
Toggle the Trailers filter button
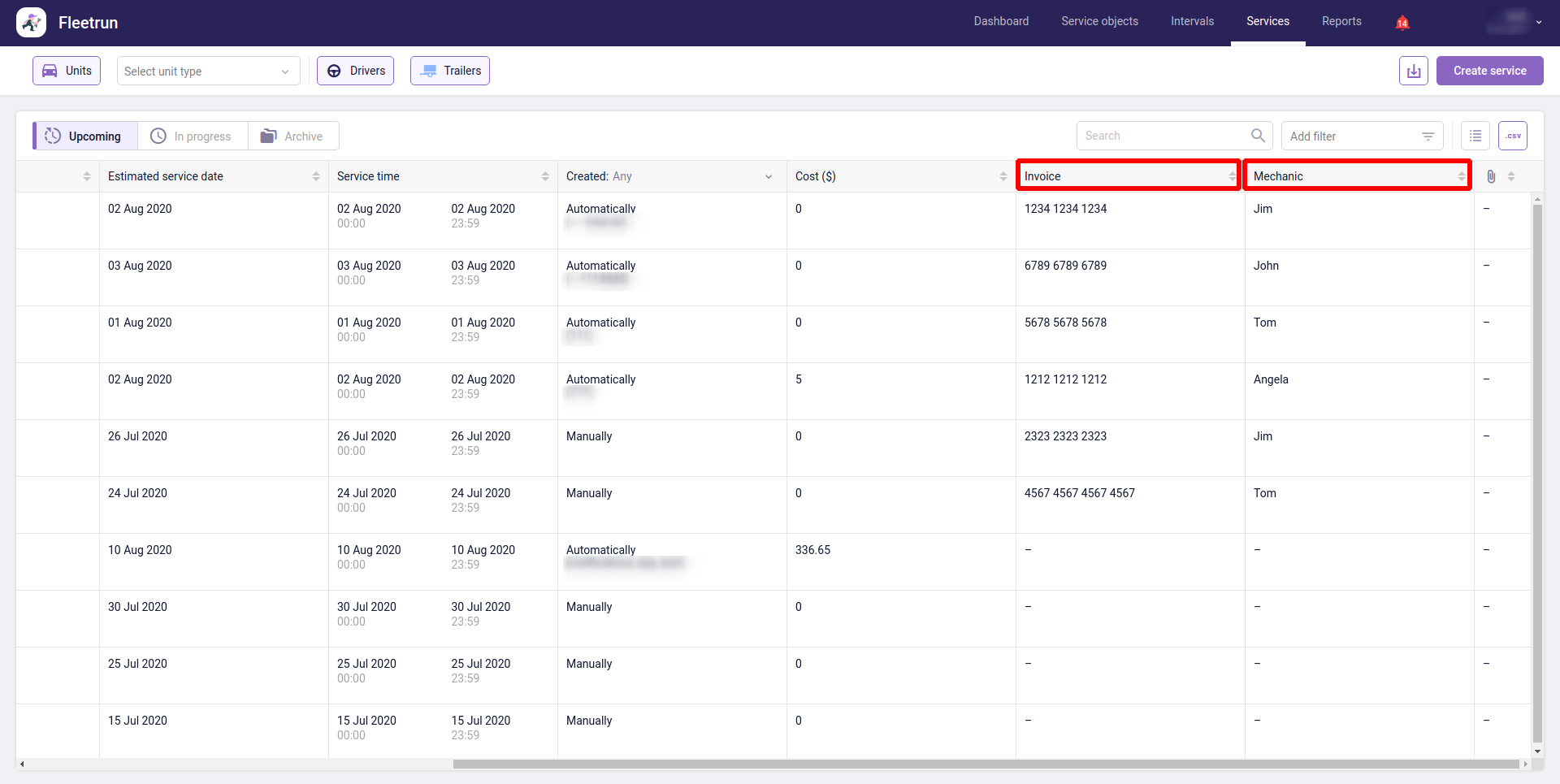[449, 71]
